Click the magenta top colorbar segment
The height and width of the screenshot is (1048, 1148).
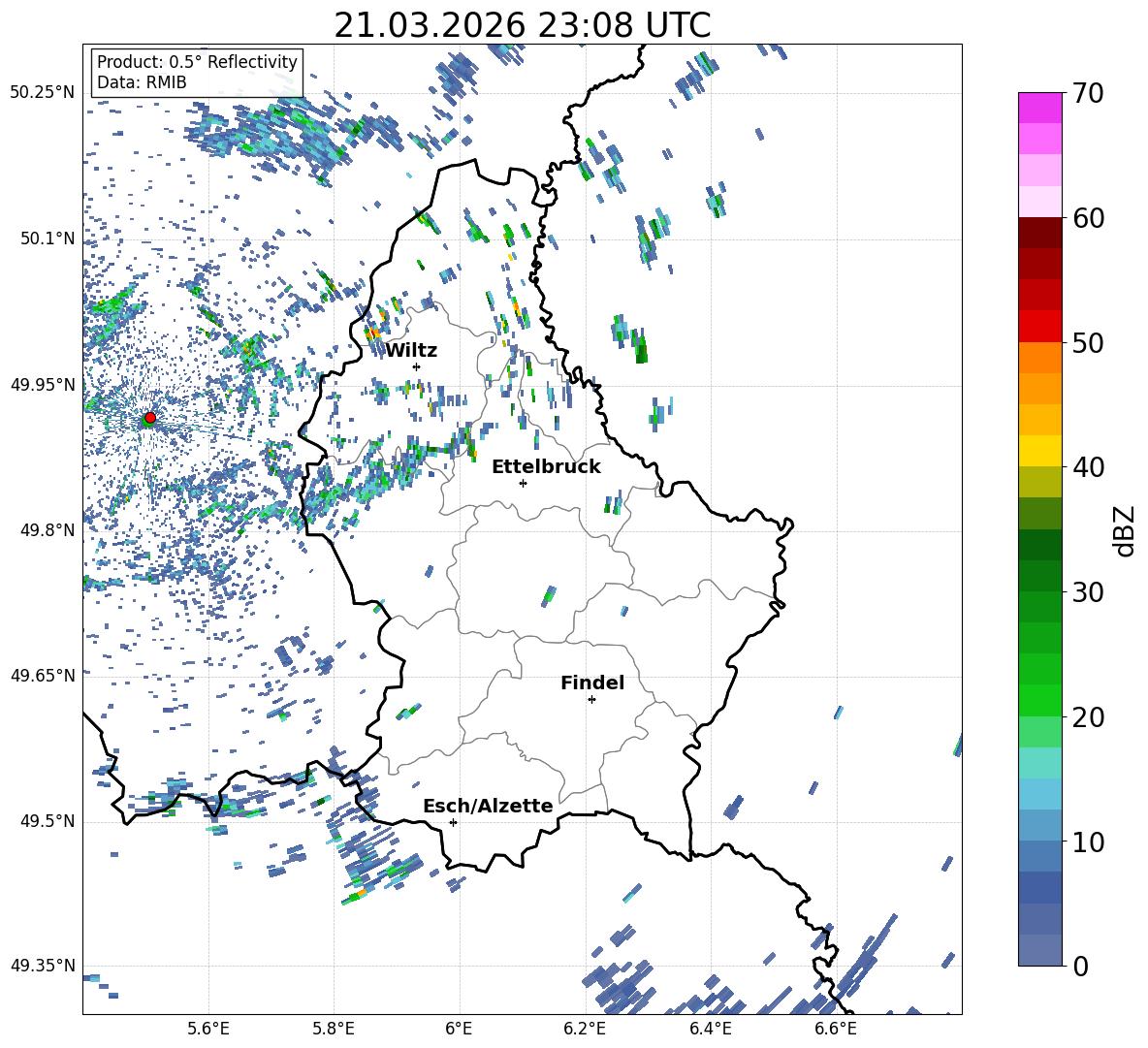pos(1039,109)
